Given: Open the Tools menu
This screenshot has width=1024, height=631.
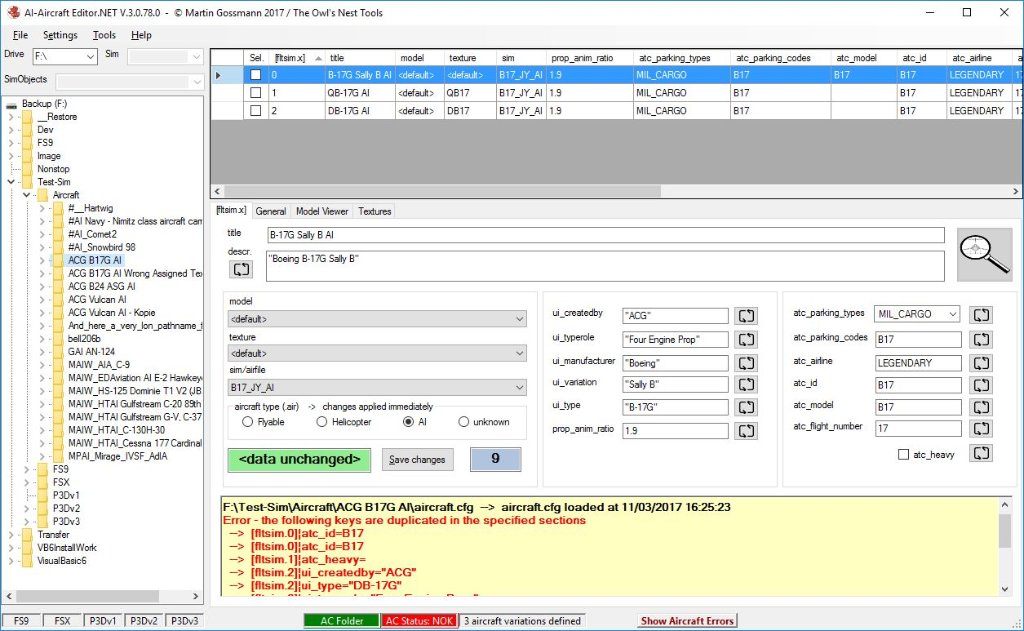Looking at the screenshot, I should [x=104, y=35].
